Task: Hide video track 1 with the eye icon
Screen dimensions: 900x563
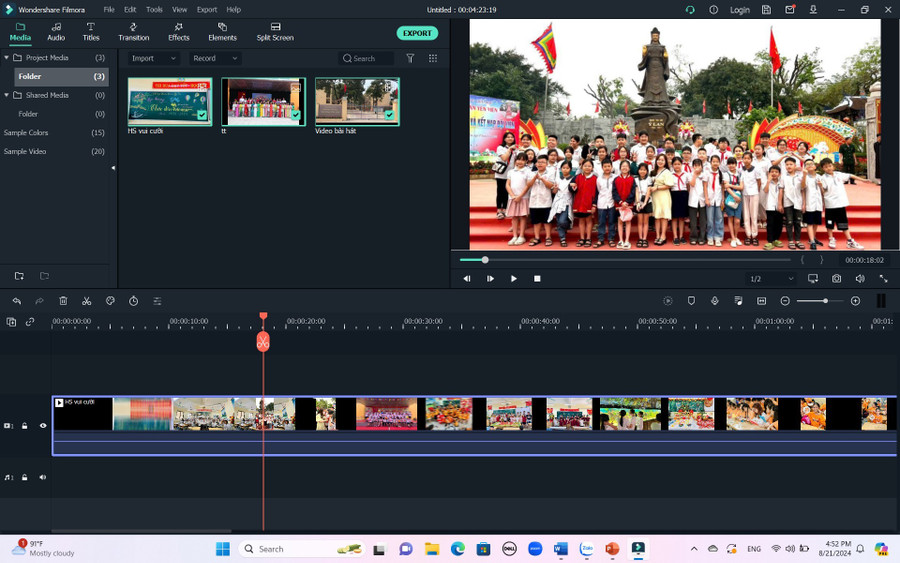Action: (x=43, y=426)
